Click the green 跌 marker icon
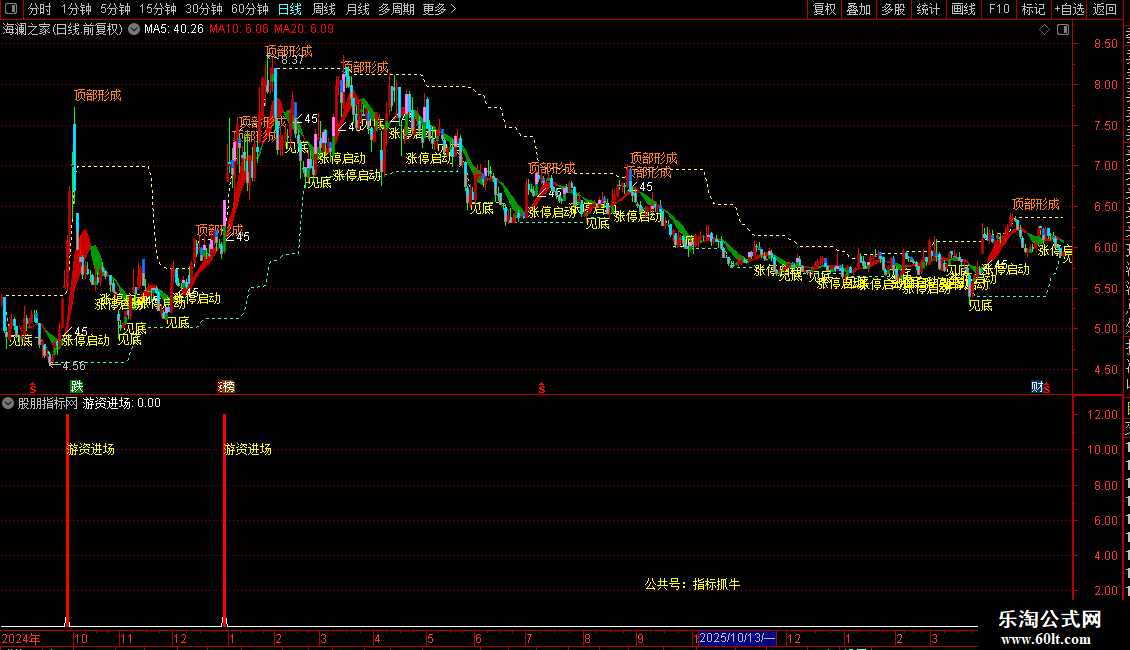This screenshot has height=650, width=1130. coord(76,387)
